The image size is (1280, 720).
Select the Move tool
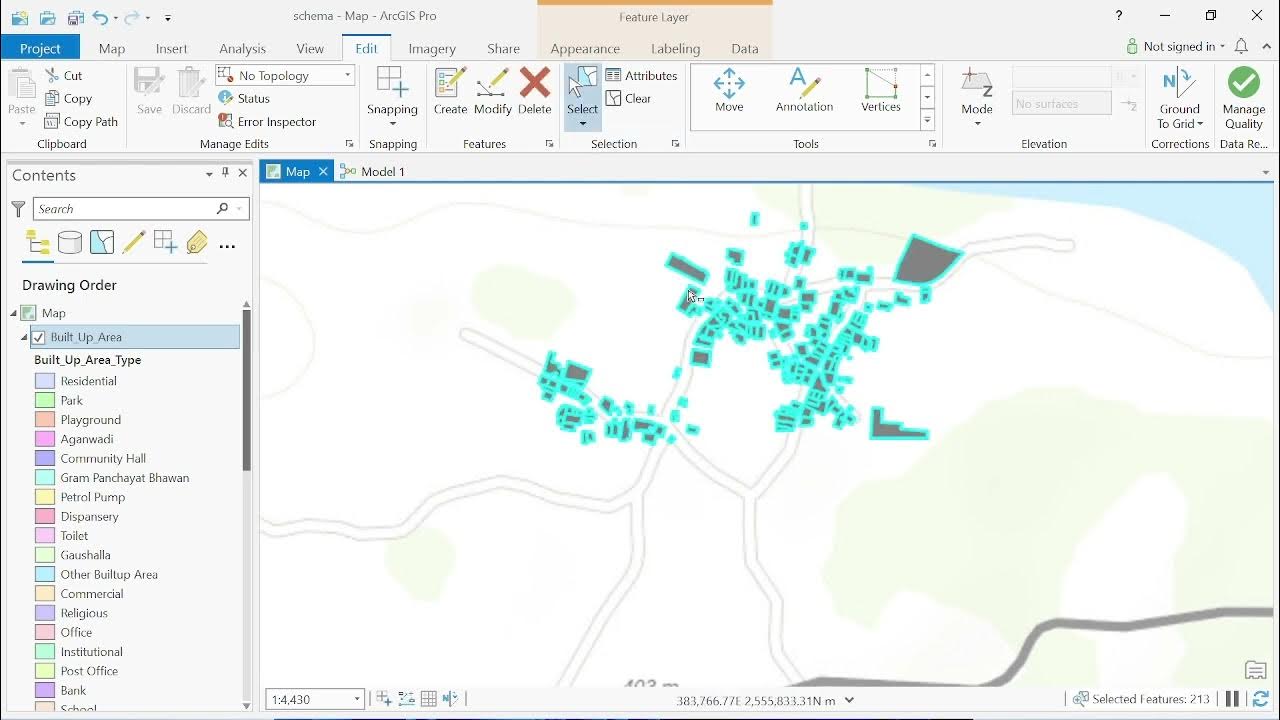(x=729, y=90)
